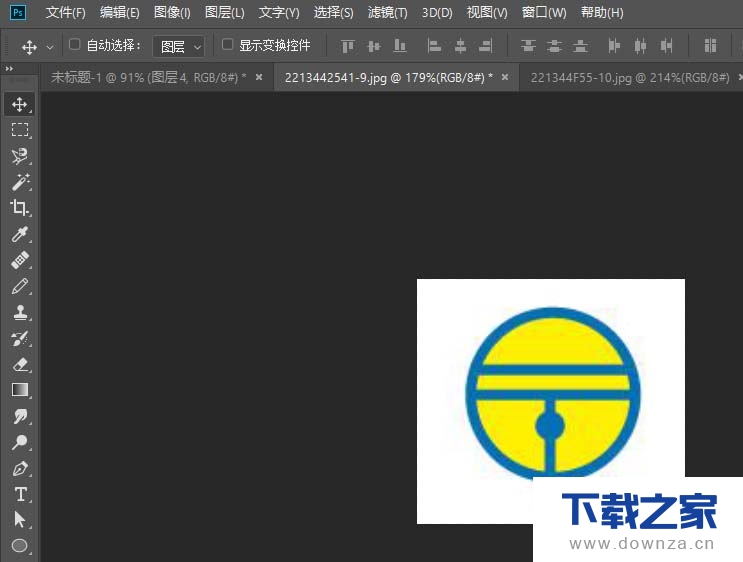Select the Dodge tool
The width and height of the screenshot is (743, 562).
coord(19,443)
